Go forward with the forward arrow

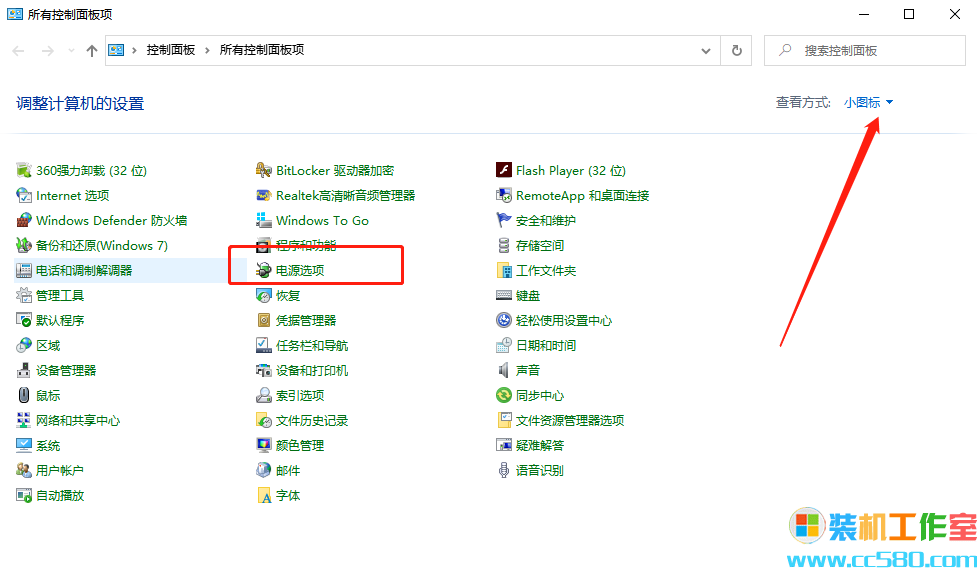tap(47, 50)
